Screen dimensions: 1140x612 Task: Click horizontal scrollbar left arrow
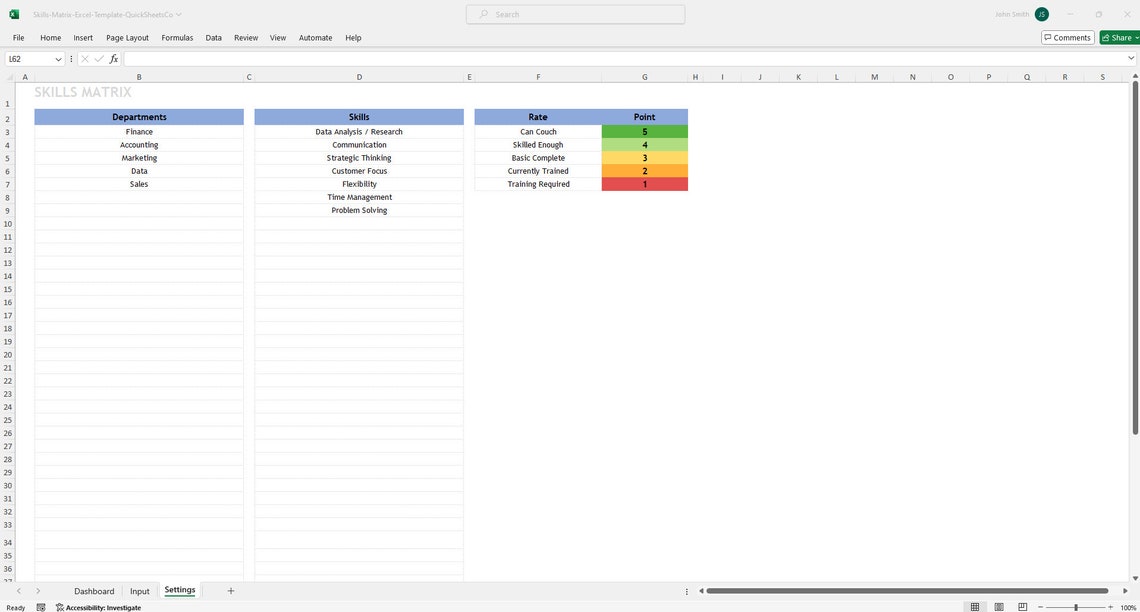pos(701,591)
